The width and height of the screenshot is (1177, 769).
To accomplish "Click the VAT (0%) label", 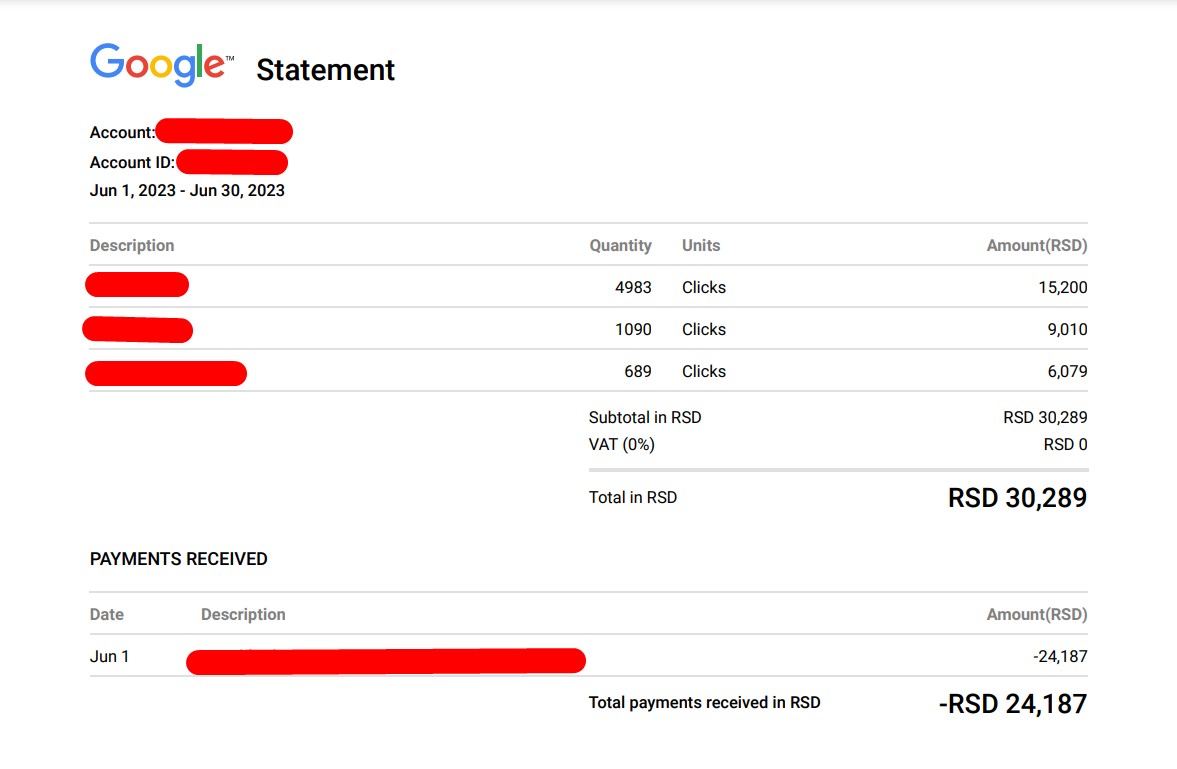I will point(622,444).
